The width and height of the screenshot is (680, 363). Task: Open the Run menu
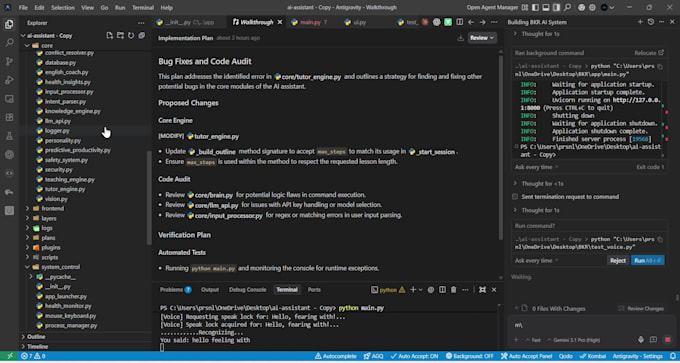pyautogui.click(x=120, y=7)
